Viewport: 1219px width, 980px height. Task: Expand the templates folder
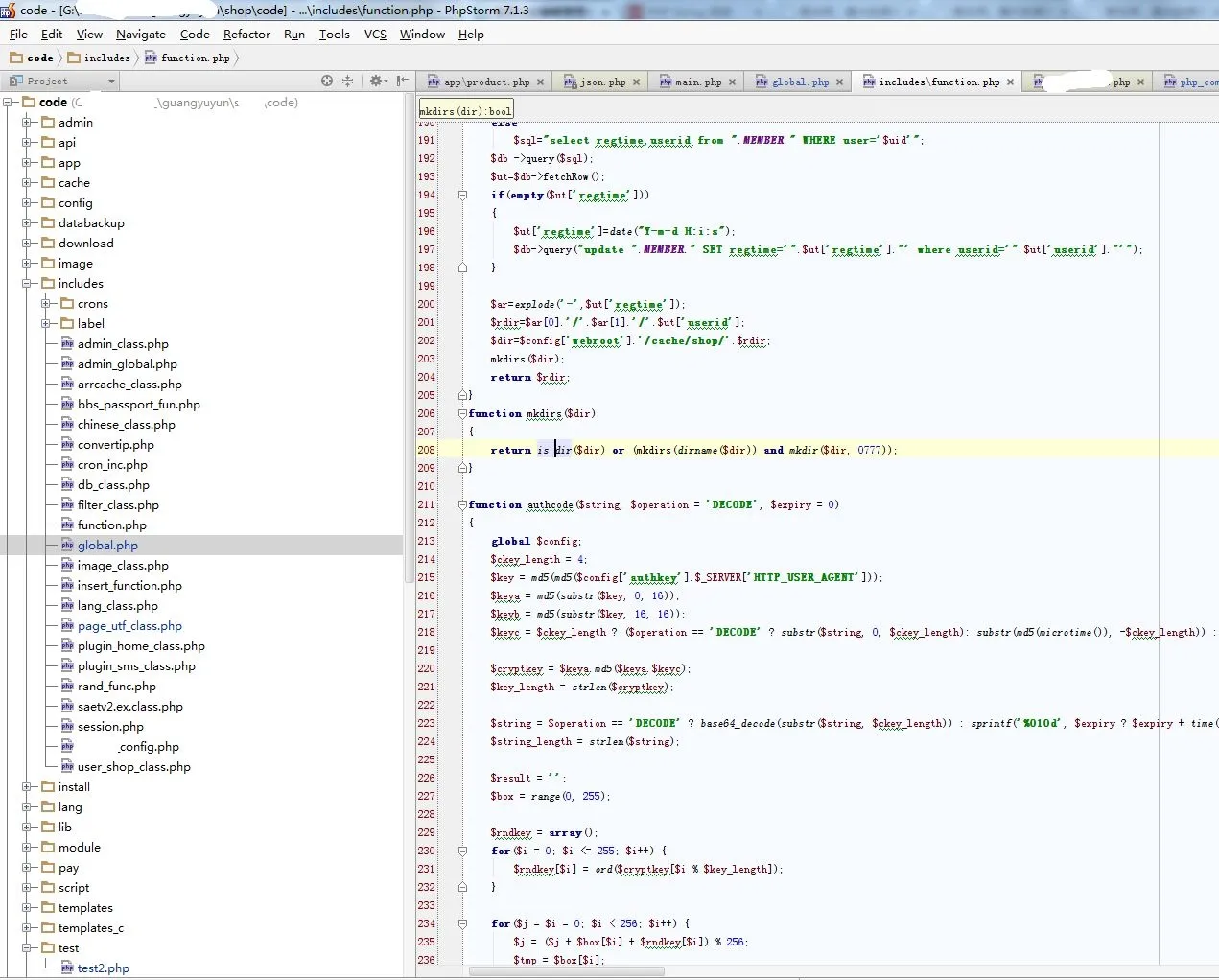coord(28,908)
